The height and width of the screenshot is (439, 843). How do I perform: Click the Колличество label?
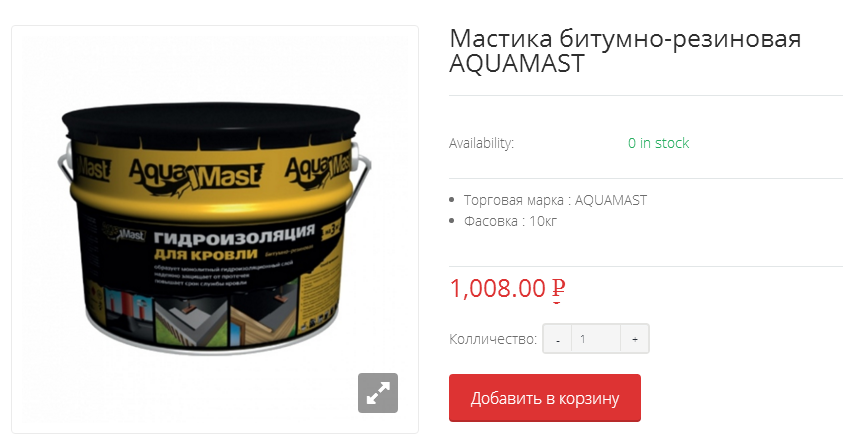point(493,339)
